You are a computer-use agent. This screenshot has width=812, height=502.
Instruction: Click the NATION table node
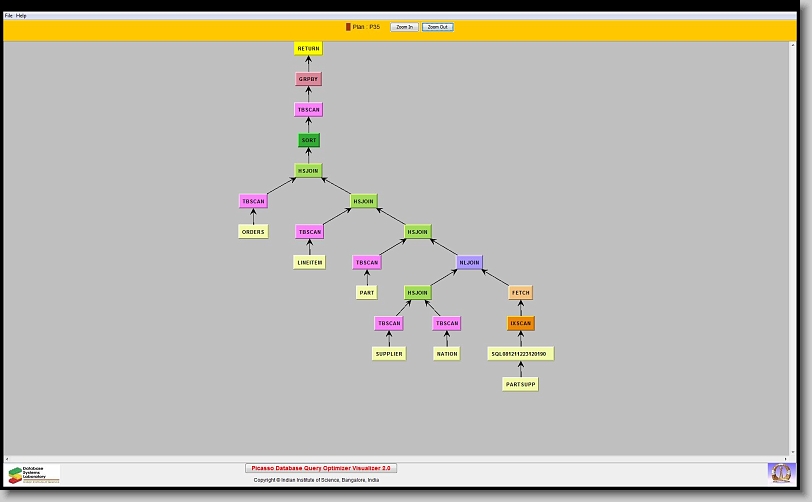pyautogui.click(x=446, y=354)
